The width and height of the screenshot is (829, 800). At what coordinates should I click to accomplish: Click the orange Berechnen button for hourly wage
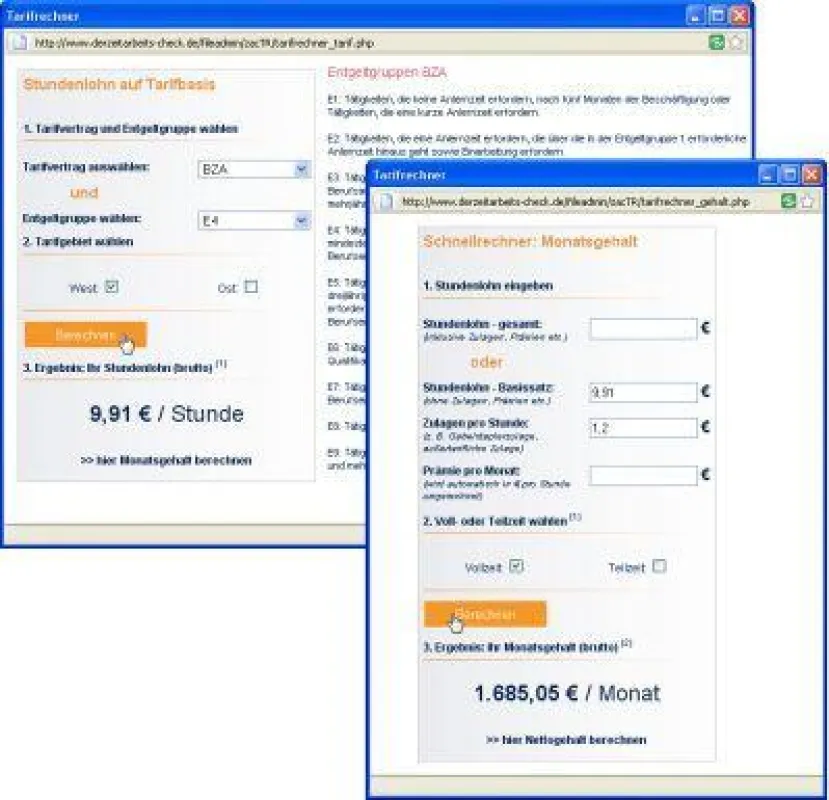pyautogui.click(x=86, y=335)
